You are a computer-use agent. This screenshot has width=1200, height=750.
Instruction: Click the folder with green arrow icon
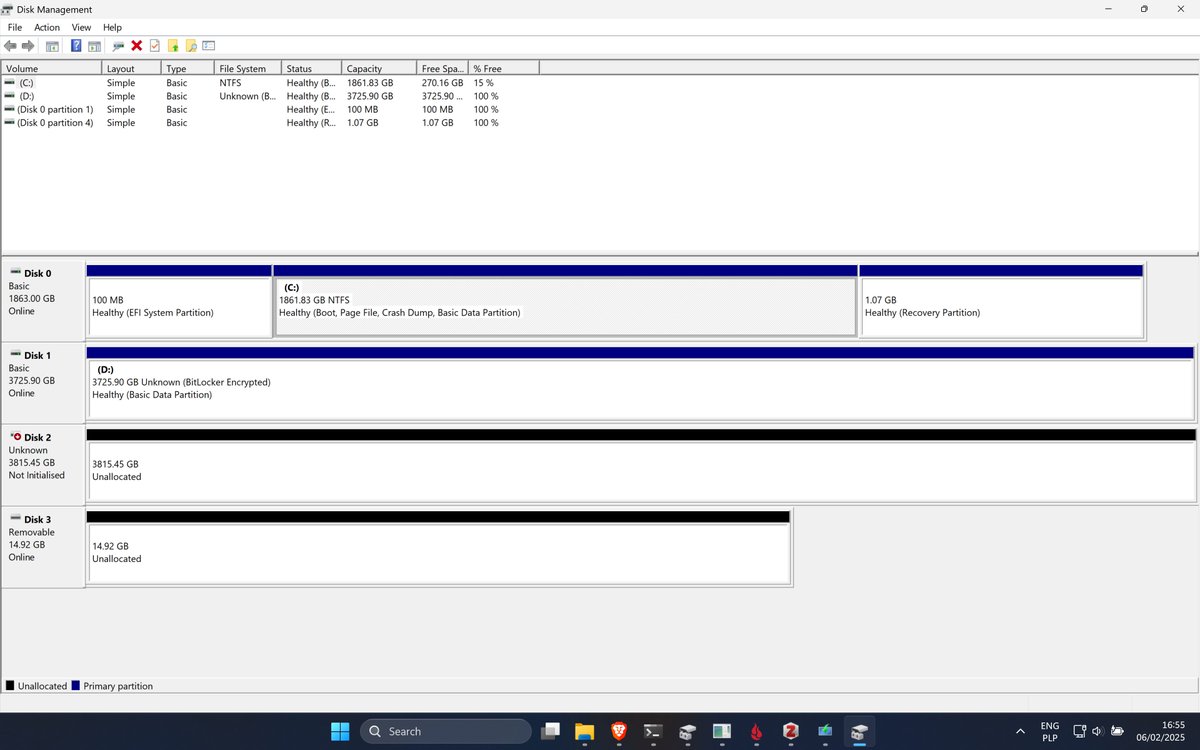[173, 46]
